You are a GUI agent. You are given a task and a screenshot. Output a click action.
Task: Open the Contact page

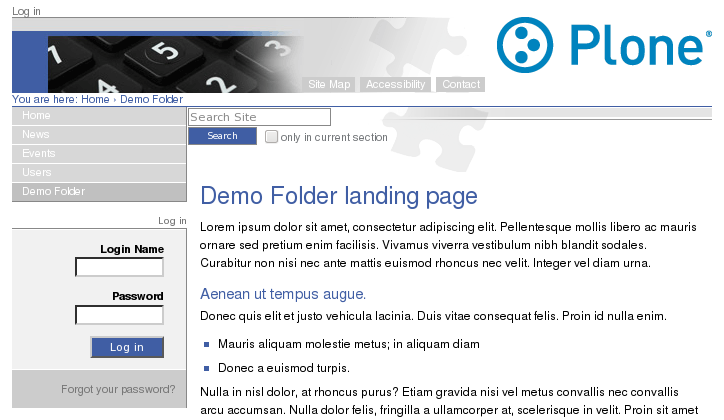[x=461, y=84]
